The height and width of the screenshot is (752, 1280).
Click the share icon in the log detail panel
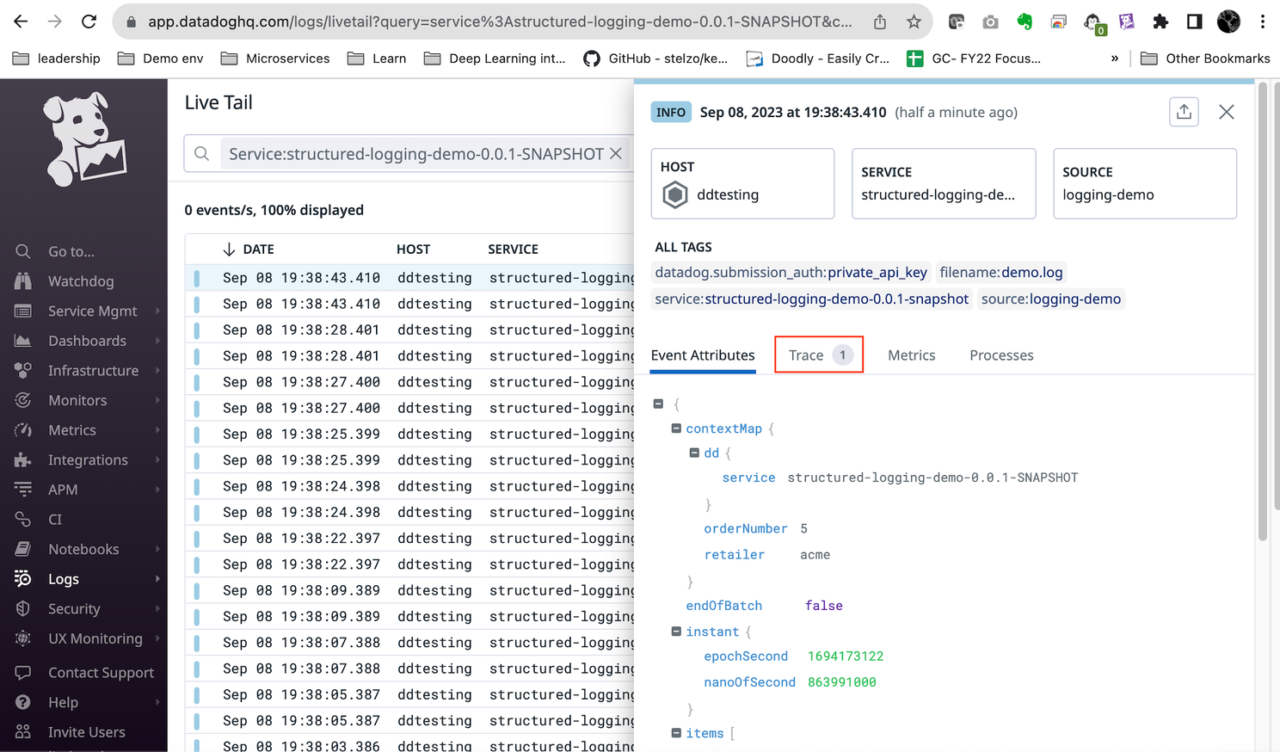coord(1184,112)
